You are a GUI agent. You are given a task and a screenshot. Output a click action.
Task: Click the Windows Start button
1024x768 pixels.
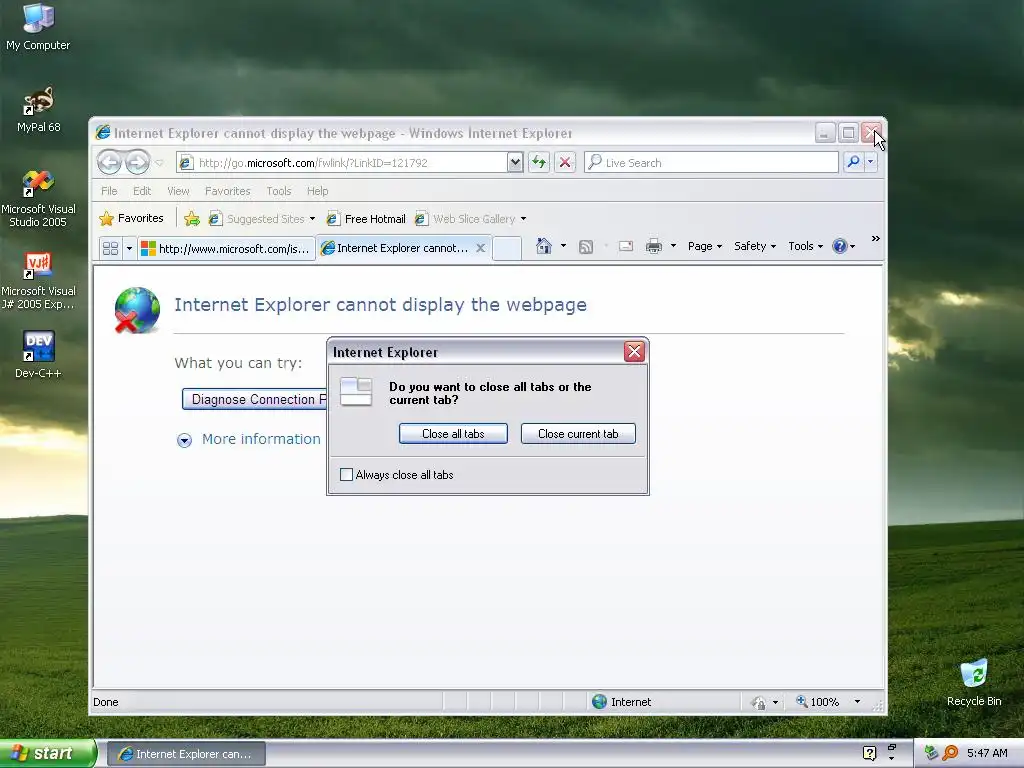(47, 753)
